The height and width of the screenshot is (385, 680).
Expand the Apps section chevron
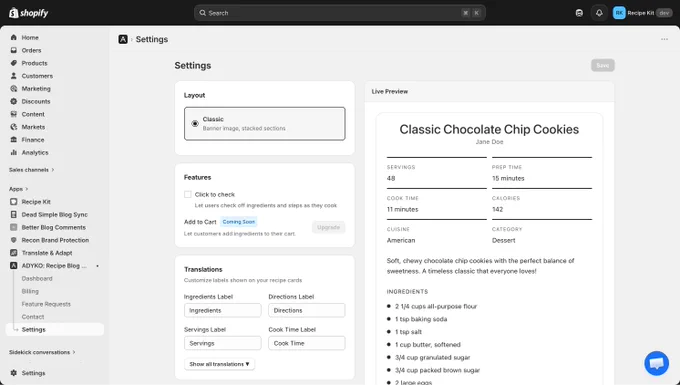26,189
